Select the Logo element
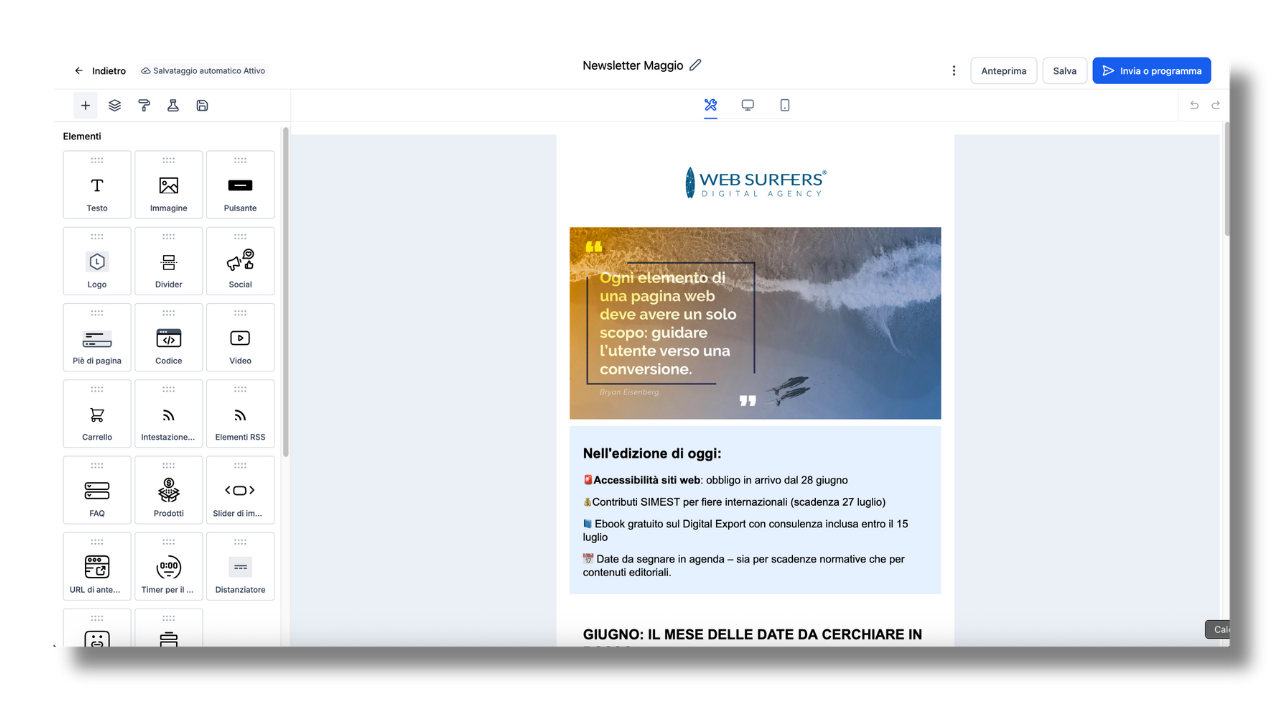 [97, 261]
